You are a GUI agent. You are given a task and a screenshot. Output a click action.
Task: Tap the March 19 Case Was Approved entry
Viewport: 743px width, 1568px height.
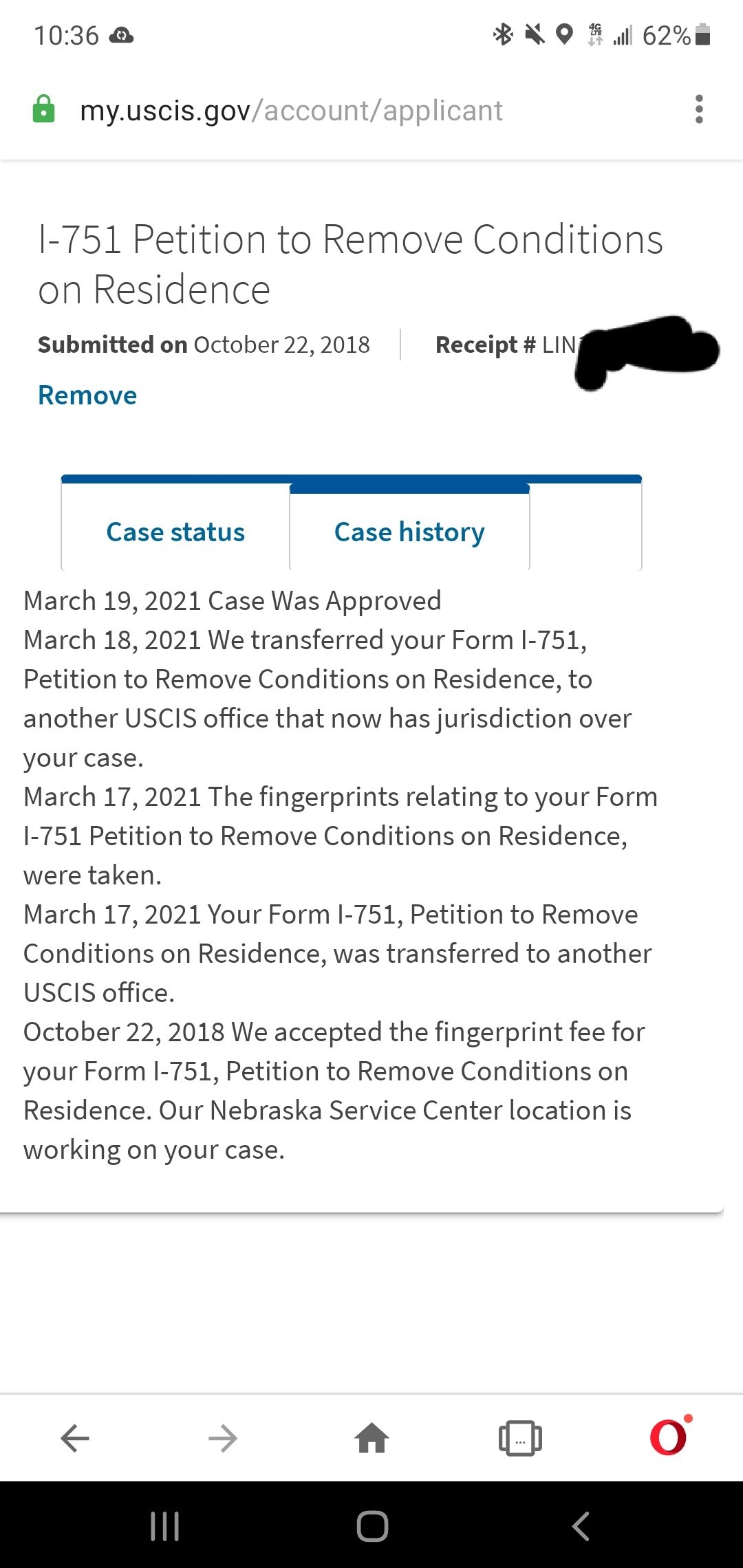[x=233, y=601]
